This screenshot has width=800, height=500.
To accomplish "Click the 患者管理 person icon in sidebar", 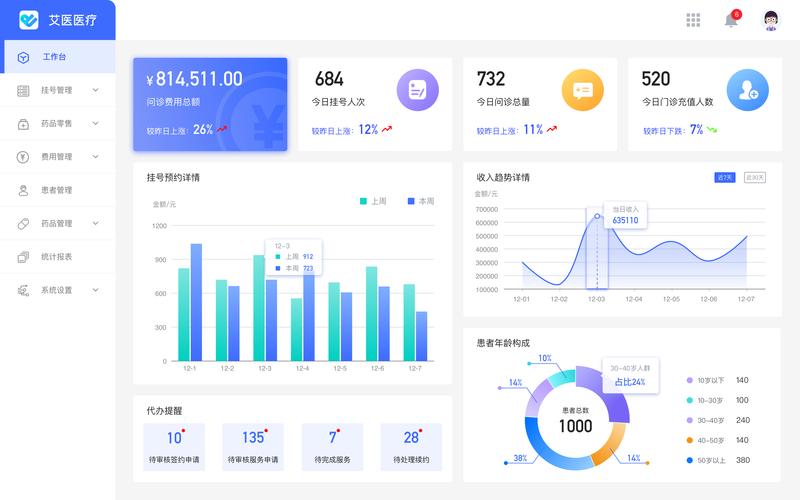I will [23, 190].
